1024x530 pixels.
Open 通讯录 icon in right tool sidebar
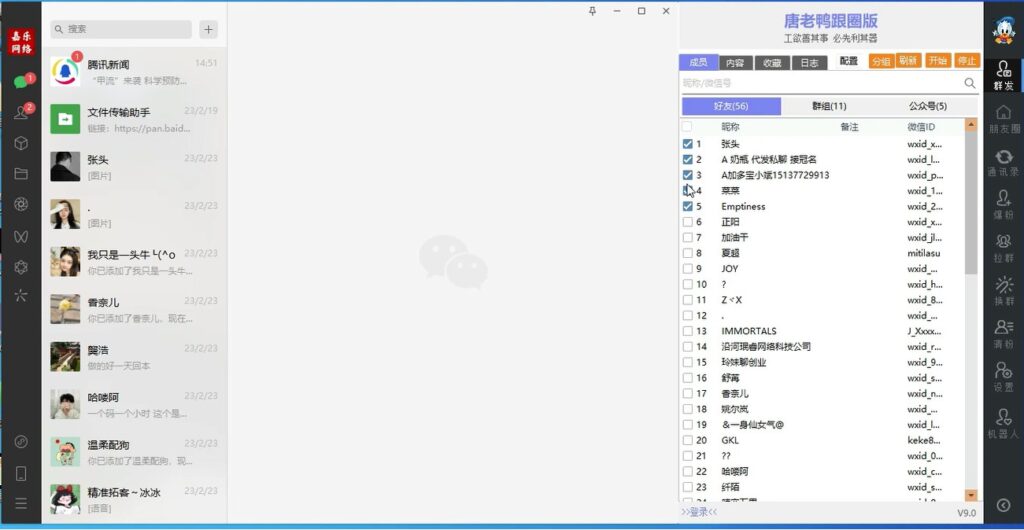(1004, 163)
